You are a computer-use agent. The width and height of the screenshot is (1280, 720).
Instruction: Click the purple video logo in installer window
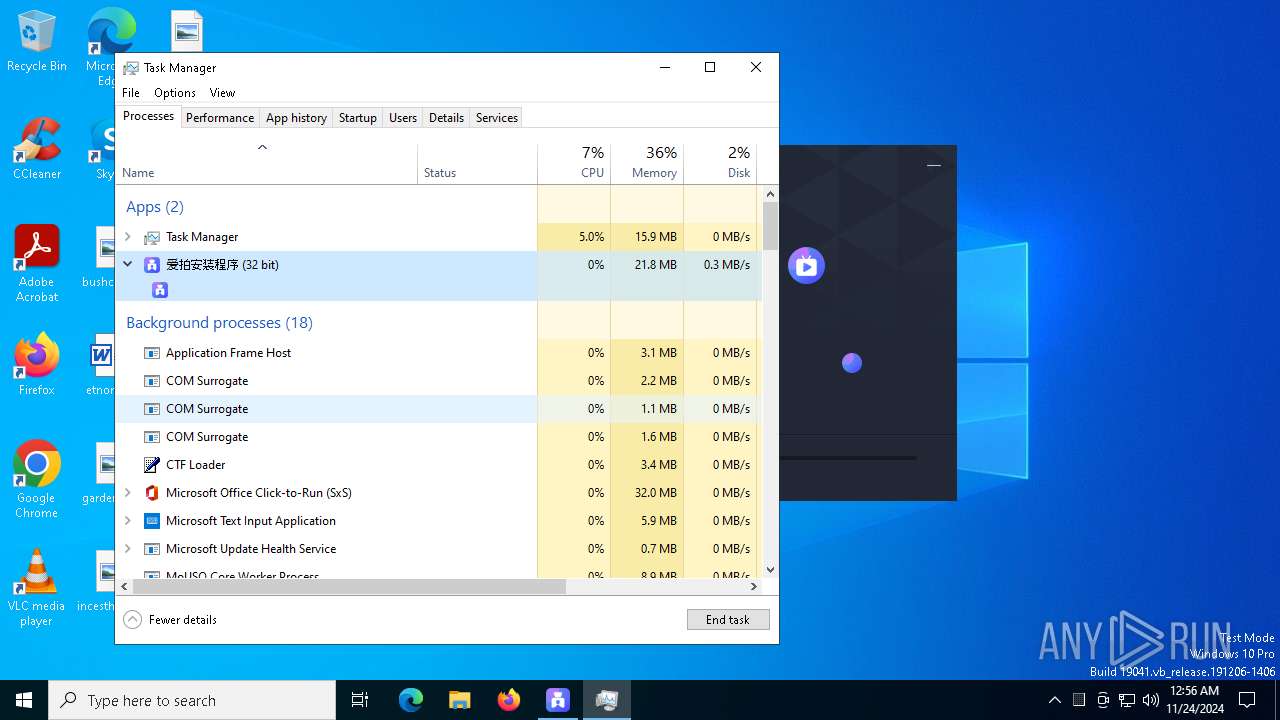coord(806,266)
